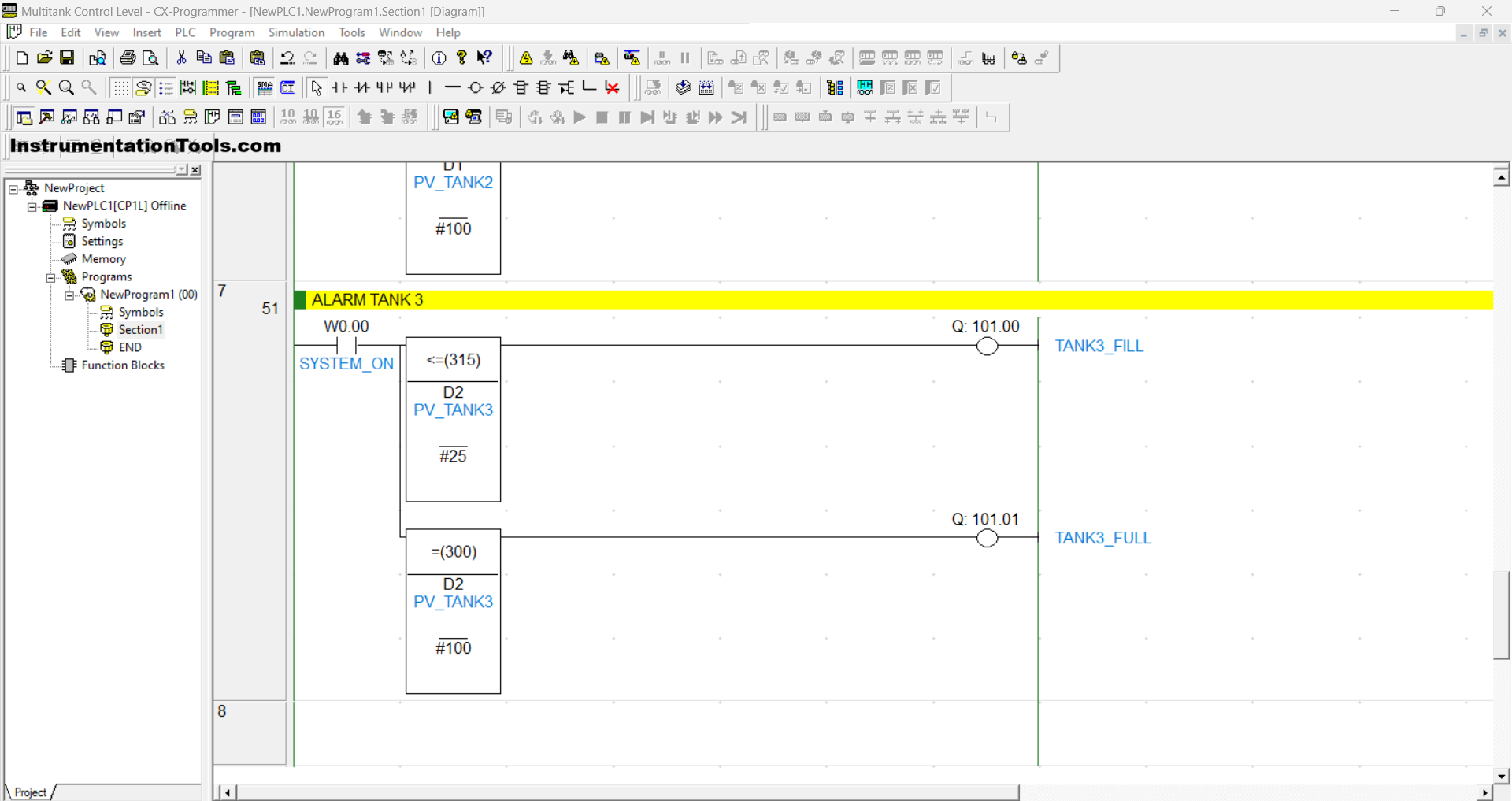
Task: Collapse the Programs tree node
Action: (50, 277)
